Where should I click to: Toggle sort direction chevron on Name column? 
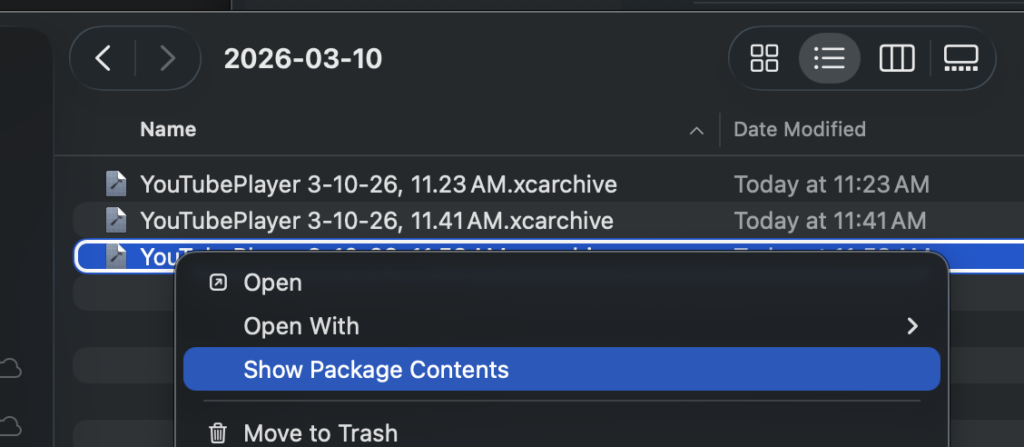pos(696,130)
